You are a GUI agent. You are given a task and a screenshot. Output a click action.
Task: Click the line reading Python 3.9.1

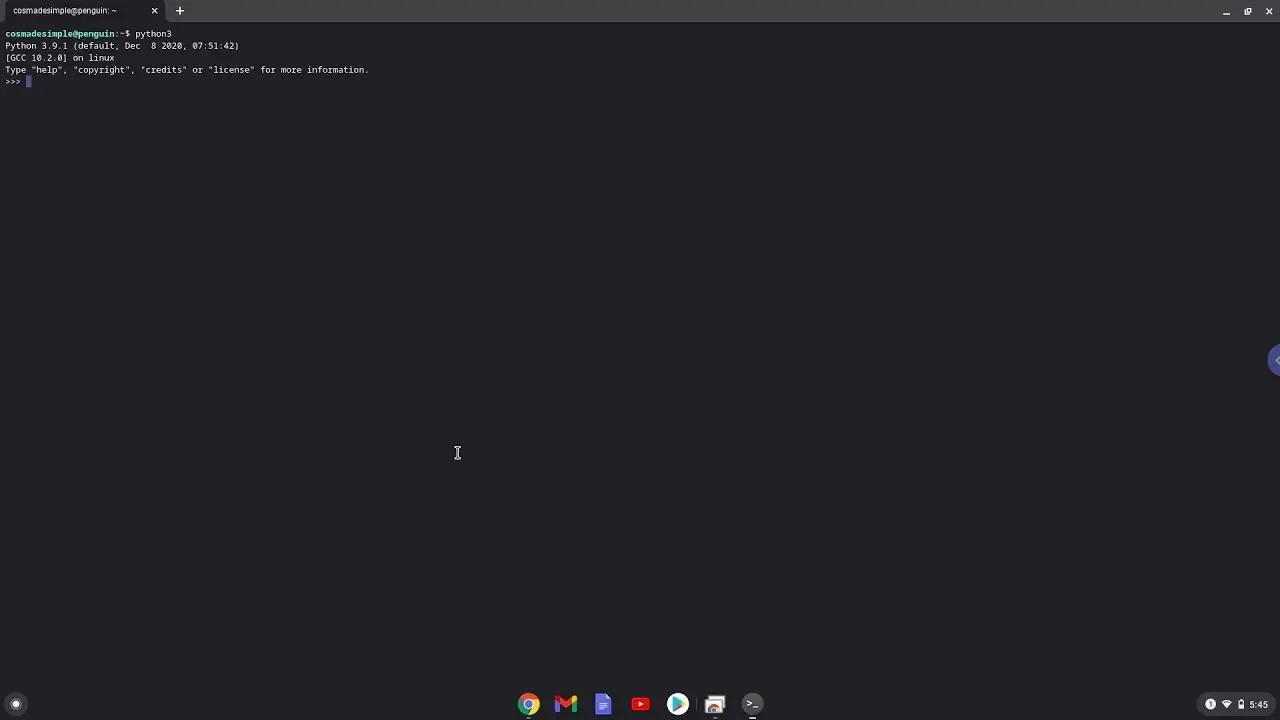(x=120, y=45)
